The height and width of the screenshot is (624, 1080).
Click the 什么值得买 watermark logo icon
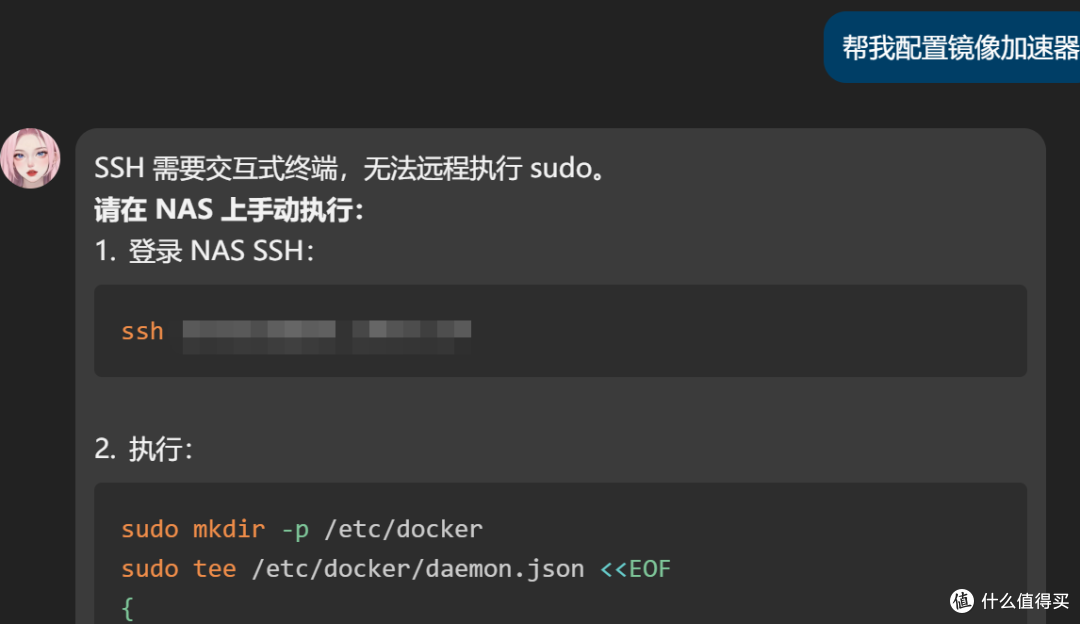point(961,600)
